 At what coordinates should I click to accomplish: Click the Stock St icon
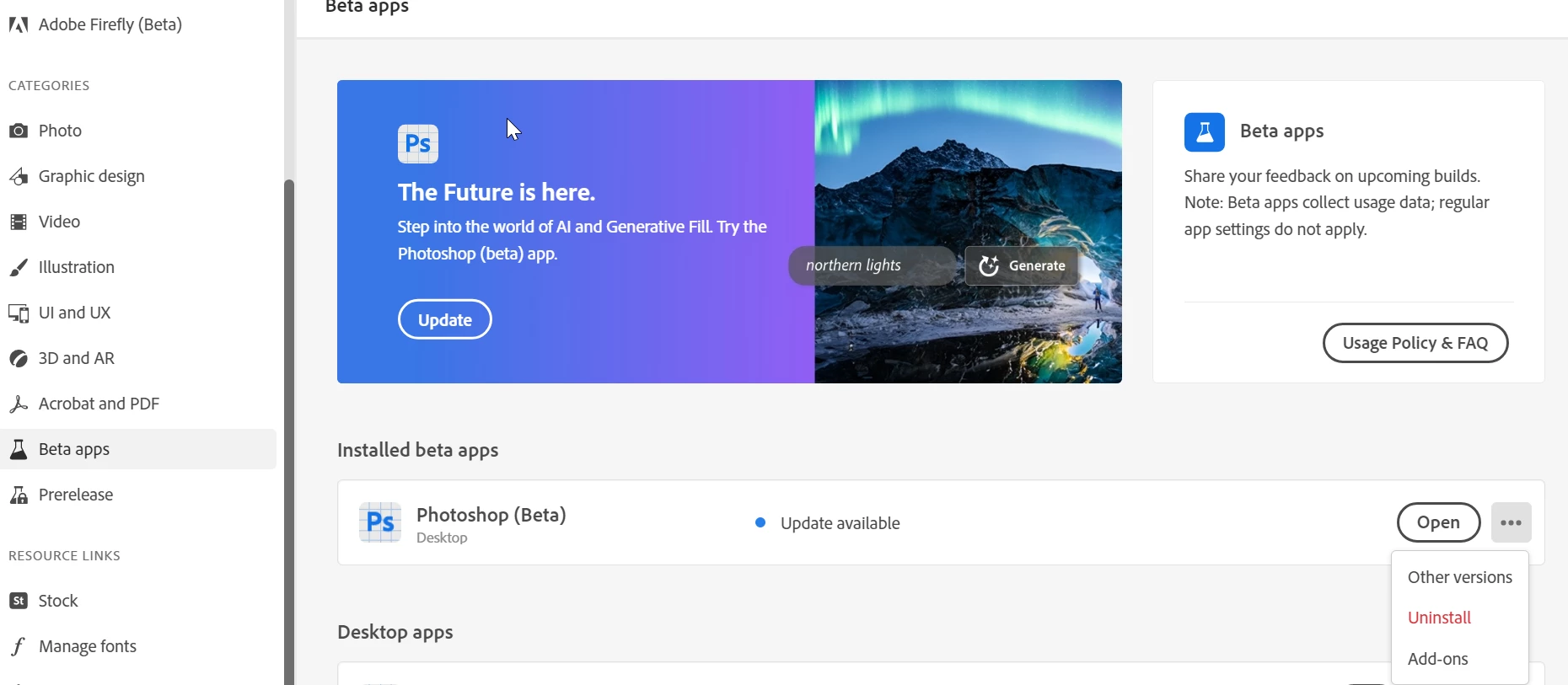(19, 601)
